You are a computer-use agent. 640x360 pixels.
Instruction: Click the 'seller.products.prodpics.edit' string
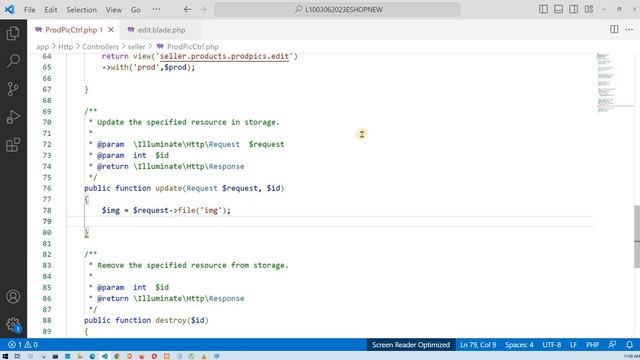pyautogui.click(x=224, y=56)
